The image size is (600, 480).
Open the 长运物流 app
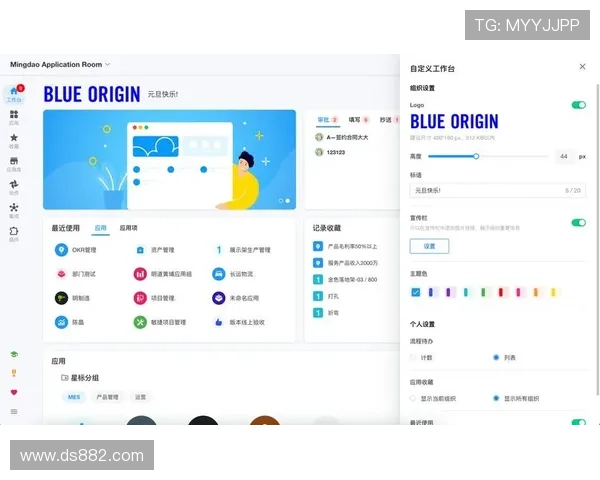233,274
